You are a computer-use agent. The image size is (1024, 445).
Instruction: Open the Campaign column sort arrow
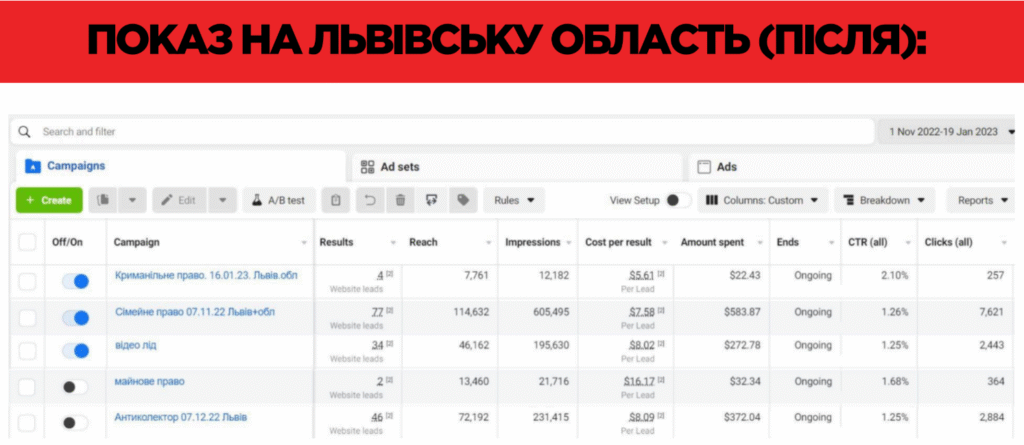coord(304,243)
